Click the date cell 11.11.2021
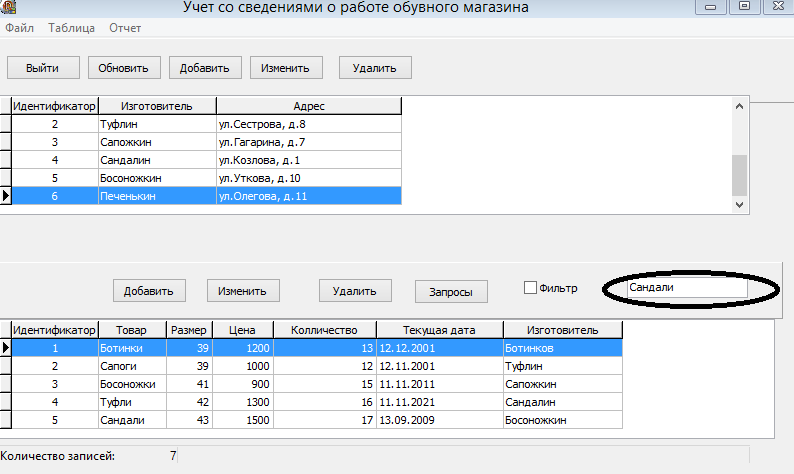The image size is (794, 474). pyautogui.click(x=440, y=402)
